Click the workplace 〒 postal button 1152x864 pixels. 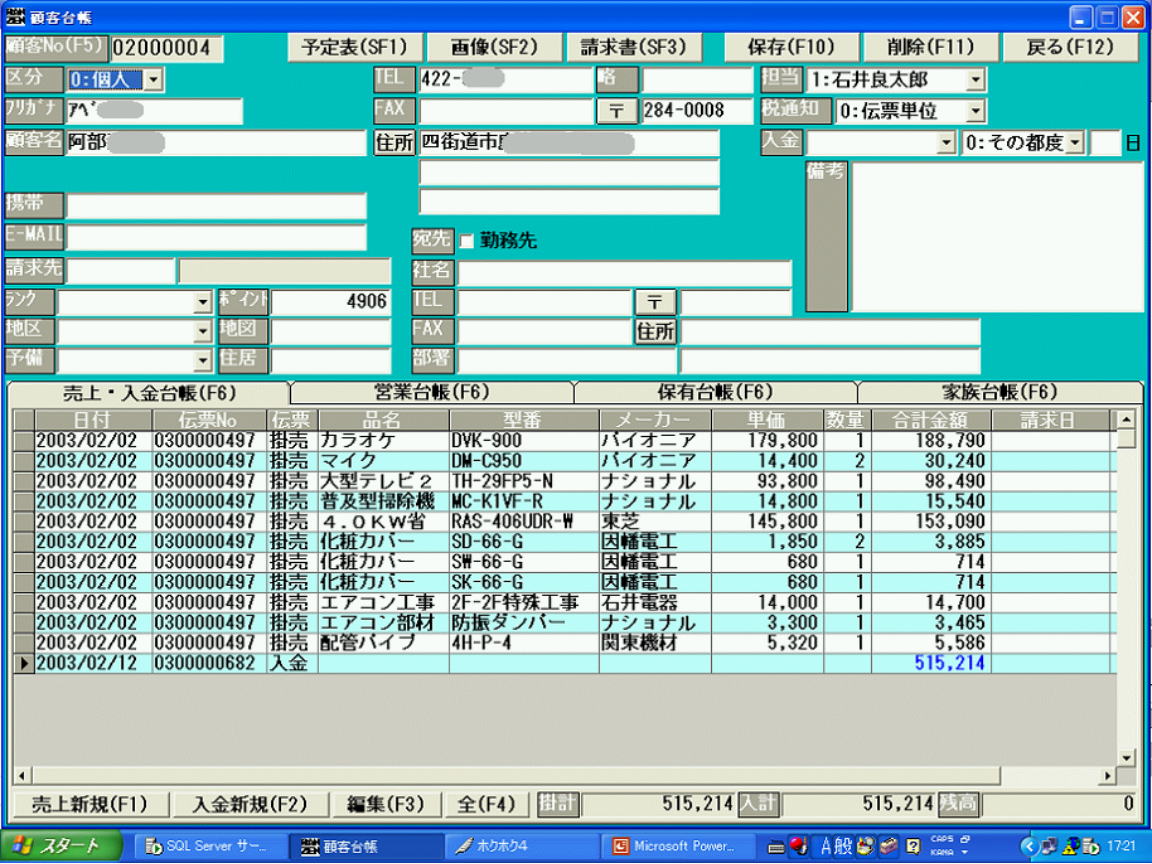tap(655, 301)
